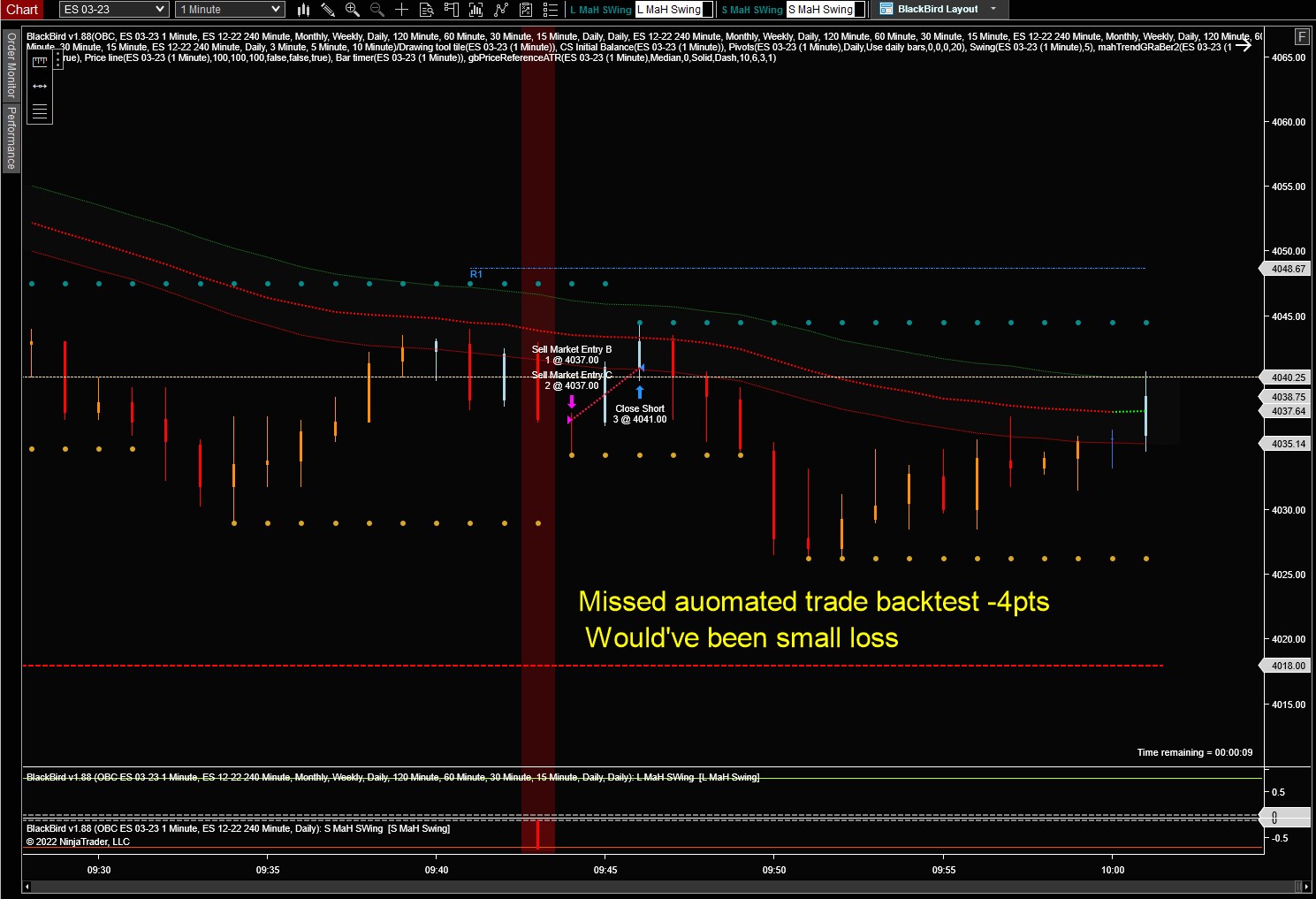Open the bar type (candlestick) icon
Screen dimensions: 1316x899
[x=303, y=10]
